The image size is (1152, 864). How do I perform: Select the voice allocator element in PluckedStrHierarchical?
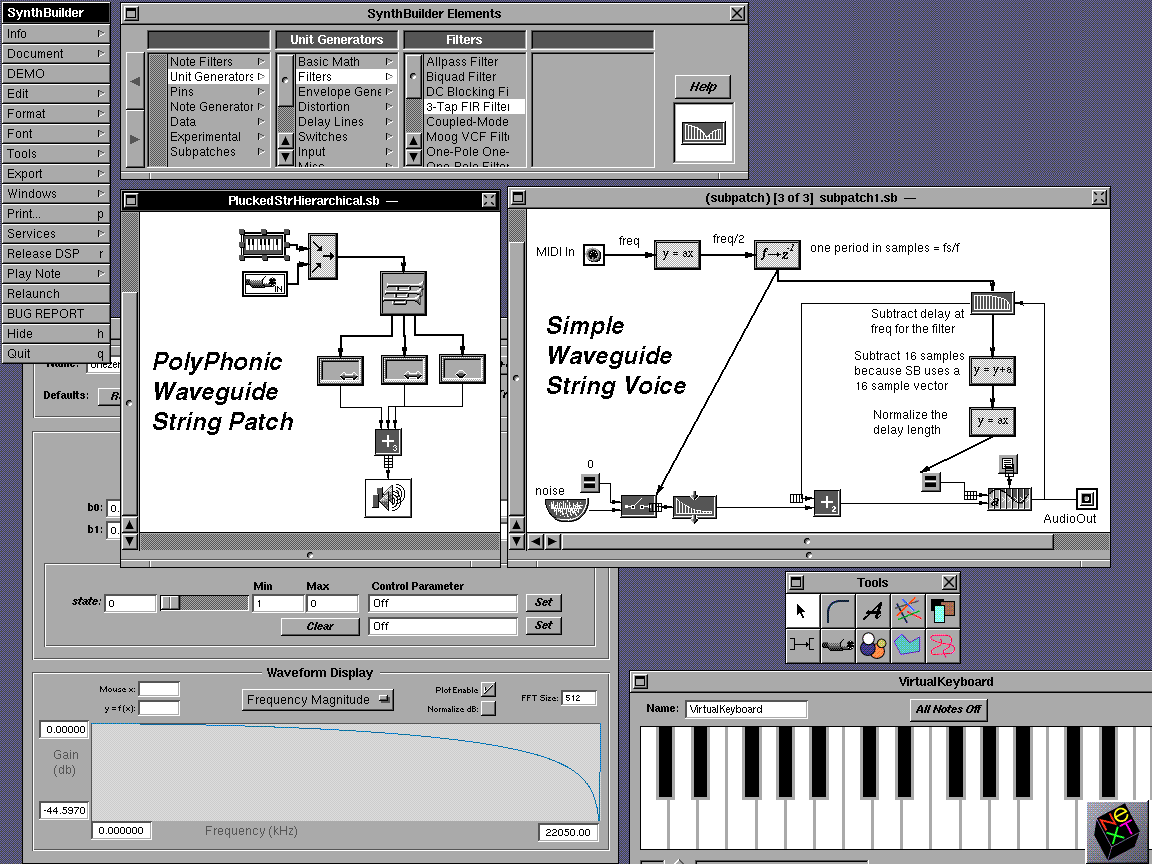403,294
